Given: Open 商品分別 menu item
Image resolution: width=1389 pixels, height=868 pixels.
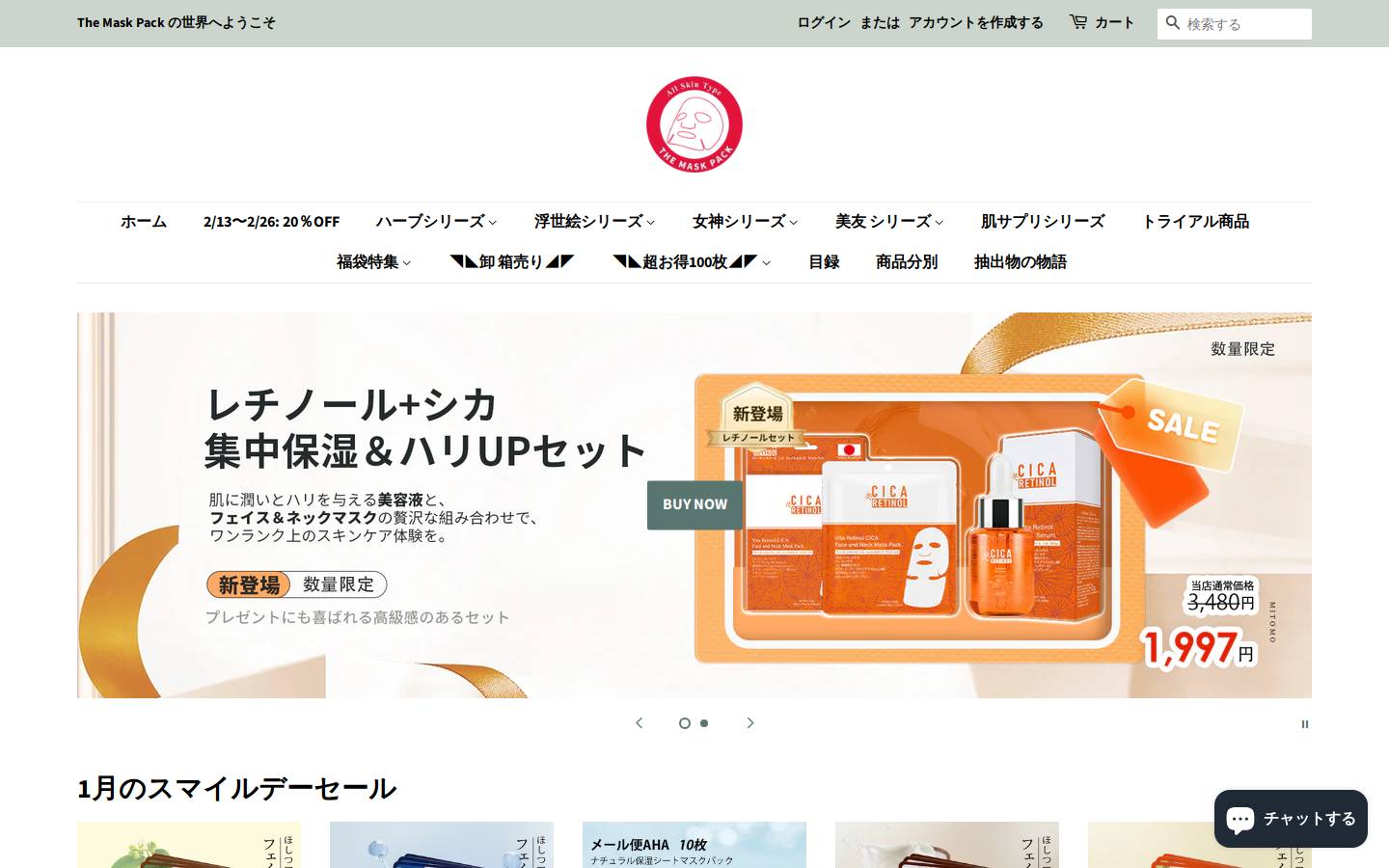Looking at the screenshot, I should 907,262.
